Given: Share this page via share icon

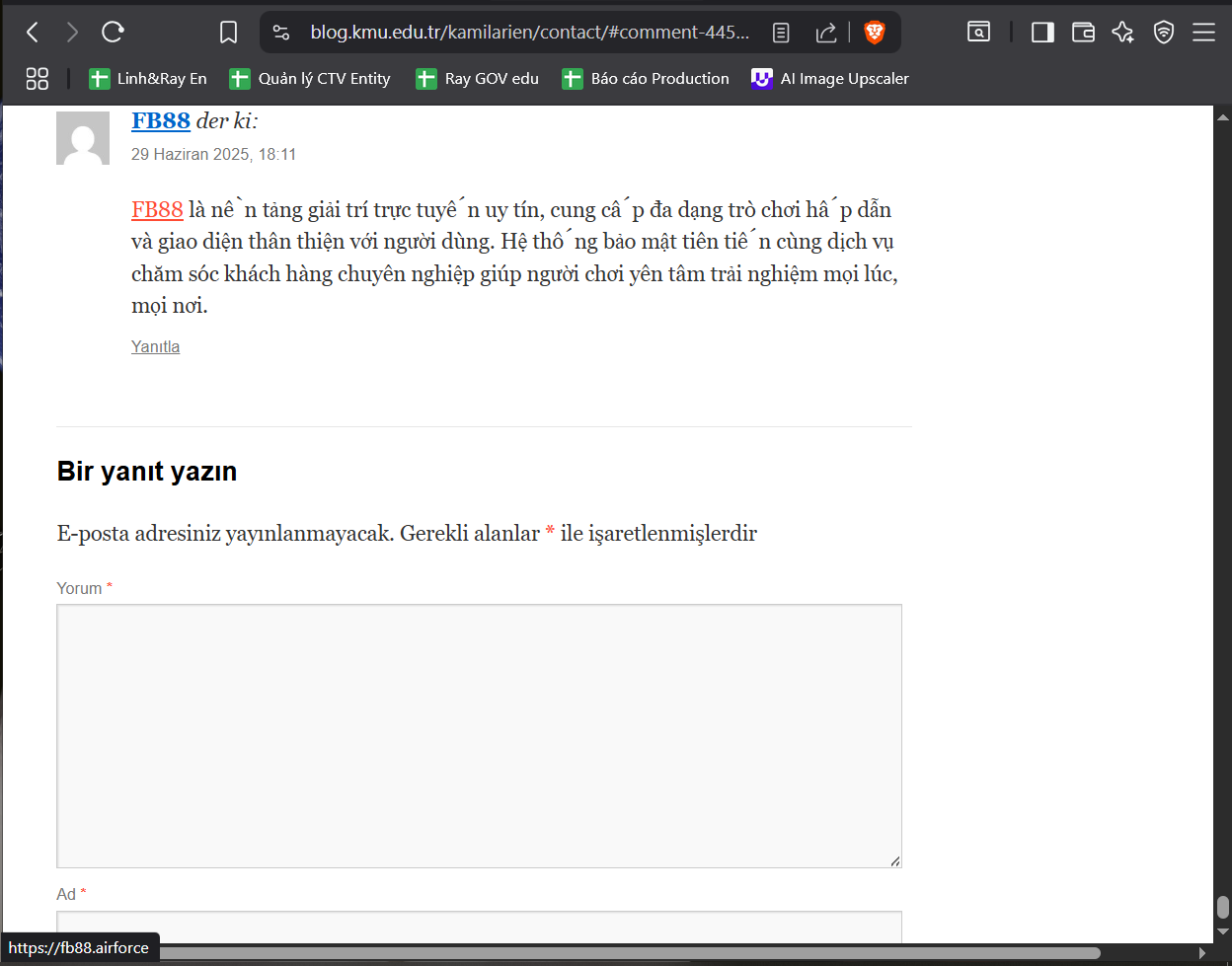Looking at the screenshot, I should [826, 33].
